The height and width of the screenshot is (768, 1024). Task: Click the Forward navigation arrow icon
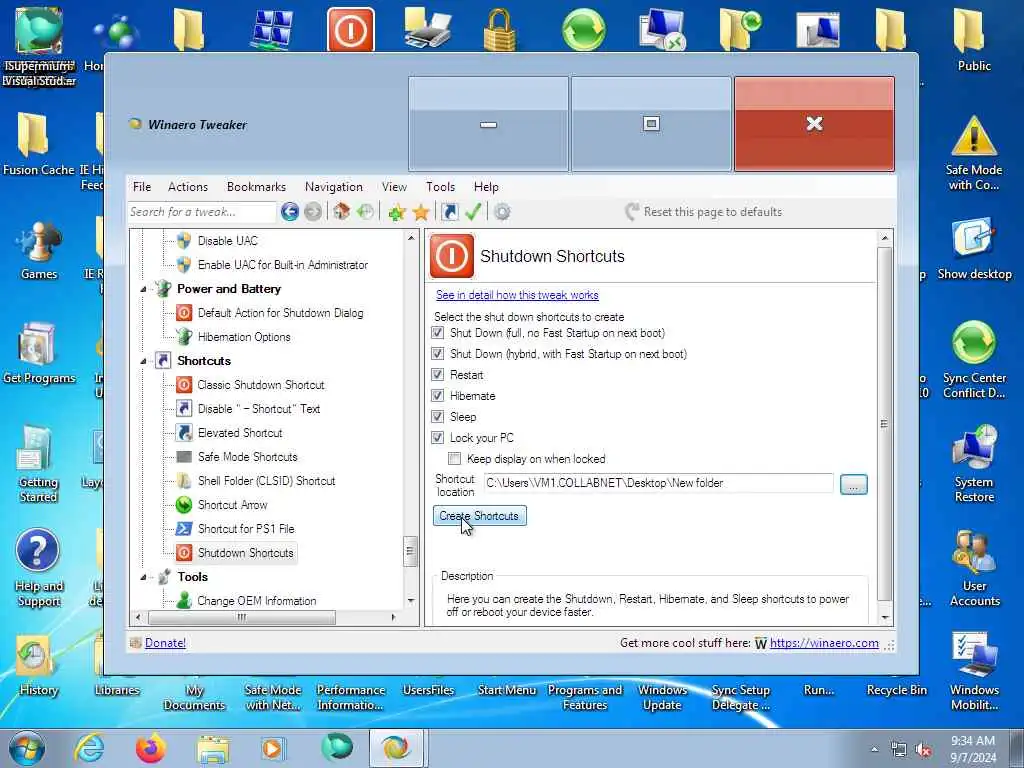coord(313,212)
